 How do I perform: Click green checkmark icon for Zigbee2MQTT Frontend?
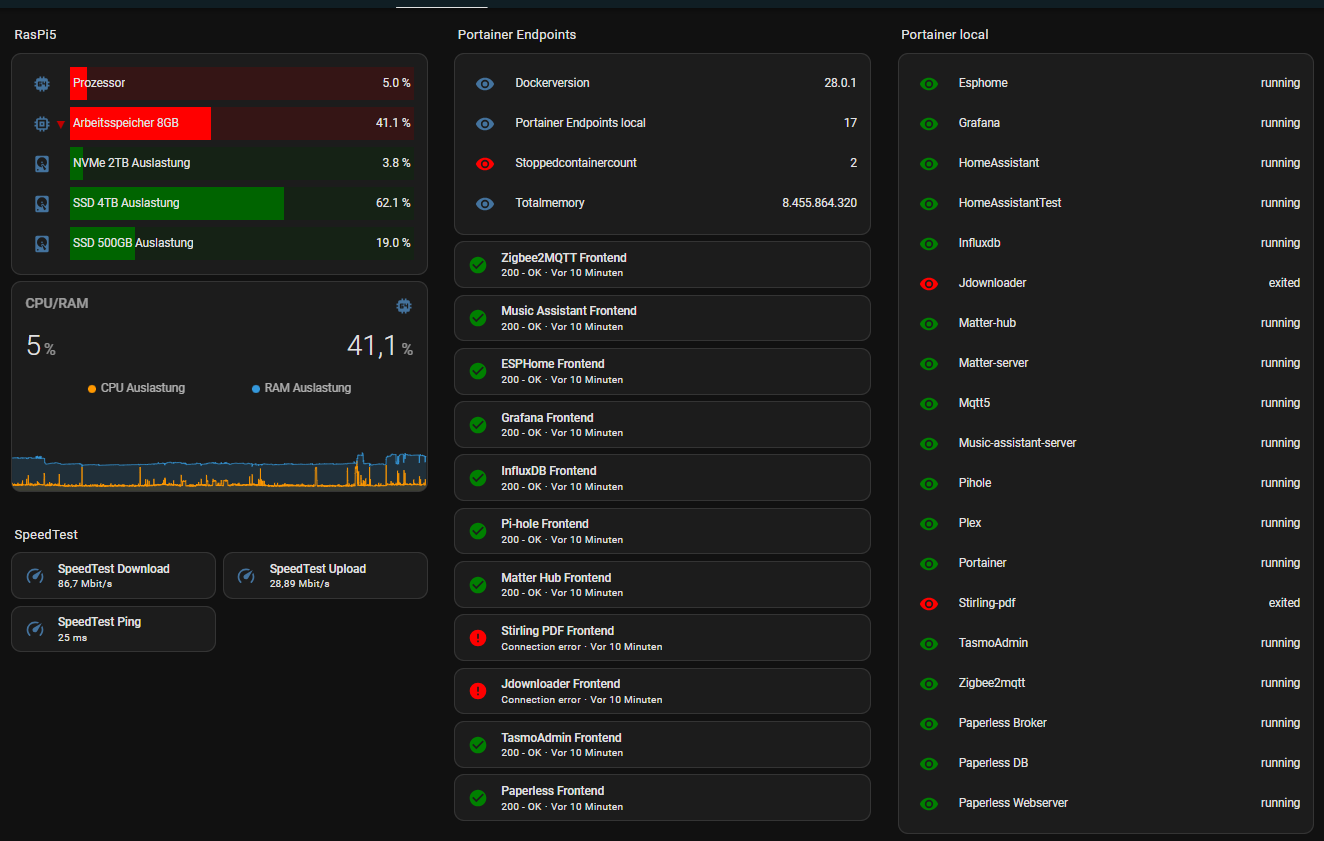click(x=478, y=265)
